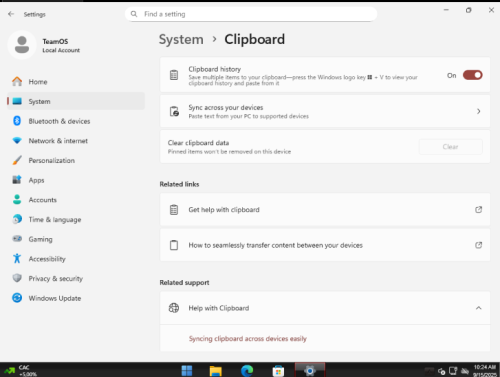The image size is (500, 377).
Task: Open Microsoft Store from taskbar
Action: pyautogui.click(x=278, y=371)
